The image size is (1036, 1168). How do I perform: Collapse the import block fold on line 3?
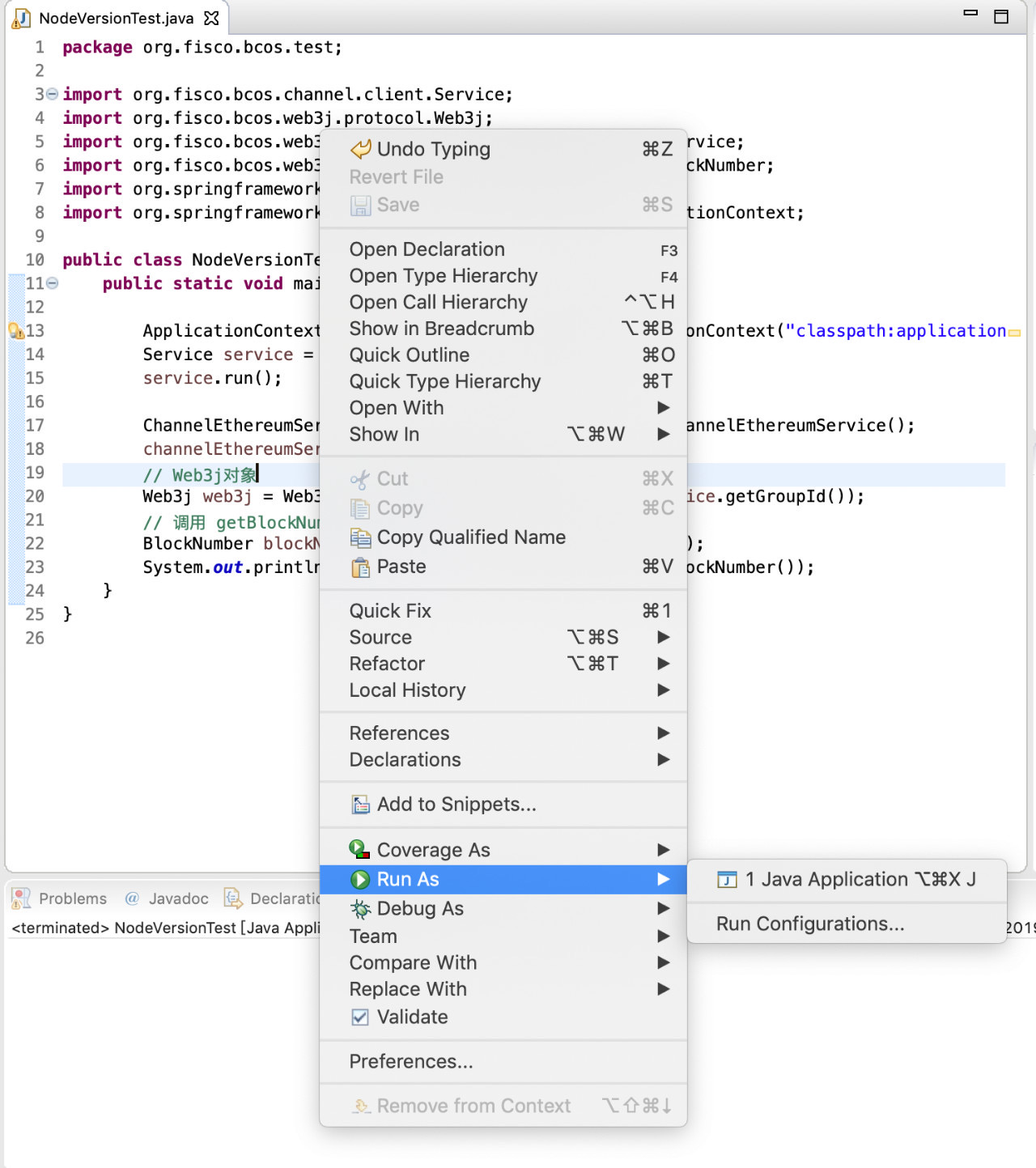(x=52, y=94)
